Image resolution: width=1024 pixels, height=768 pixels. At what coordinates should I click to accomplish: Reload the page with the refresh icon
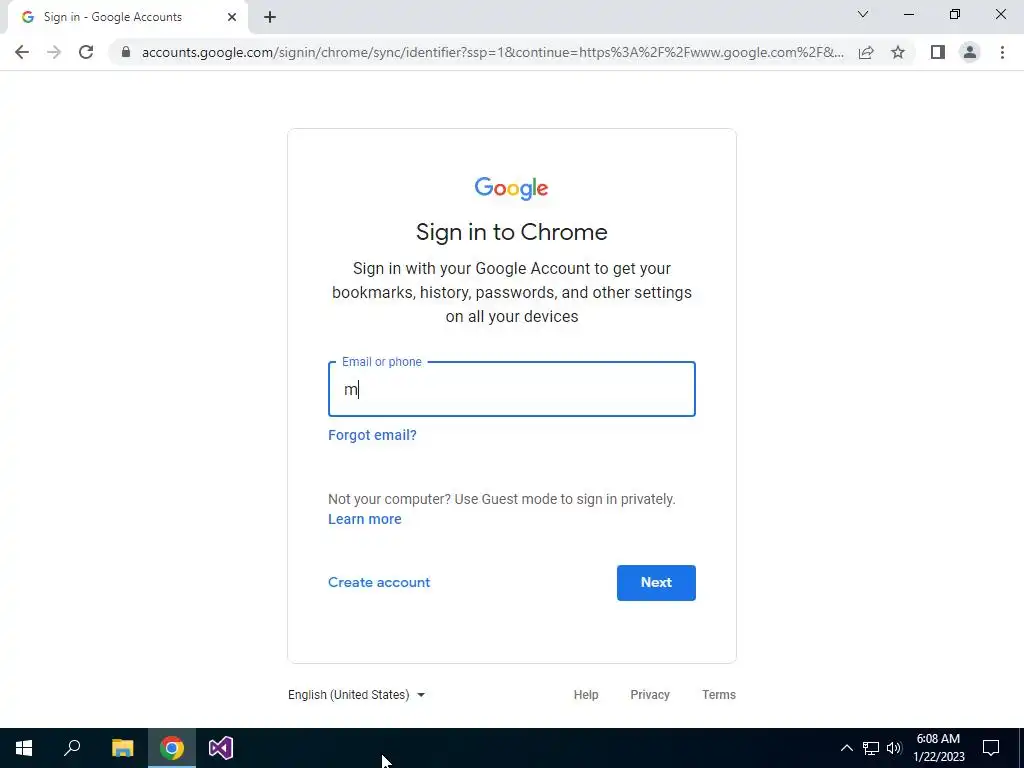click(x=86, y=52)
